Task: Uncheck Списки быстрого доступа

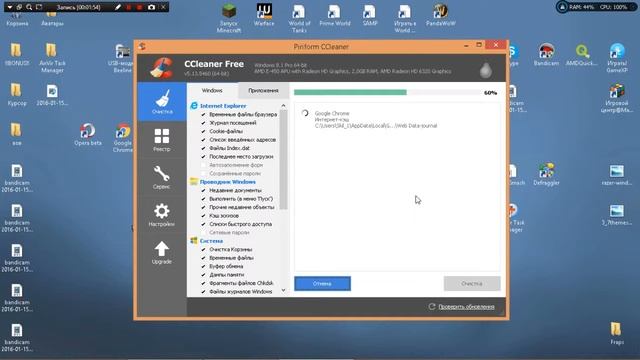Action: [203, 224]
